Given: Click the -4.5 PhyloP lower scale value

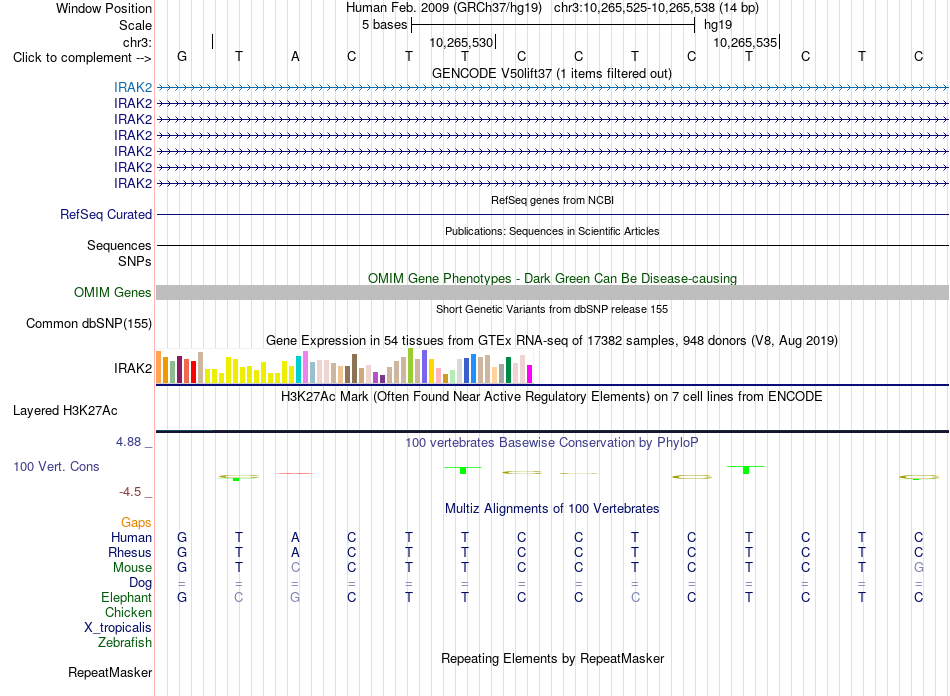Looking at the screenshot, I should 130,492.
